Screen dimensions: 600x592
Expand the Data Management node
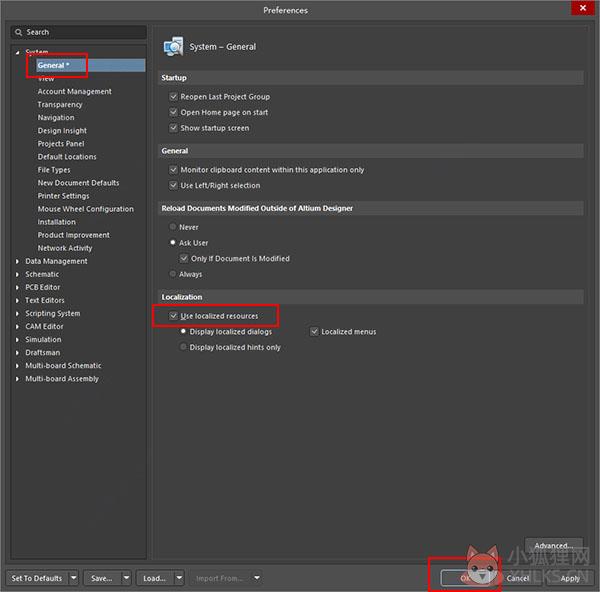(17, 261)
